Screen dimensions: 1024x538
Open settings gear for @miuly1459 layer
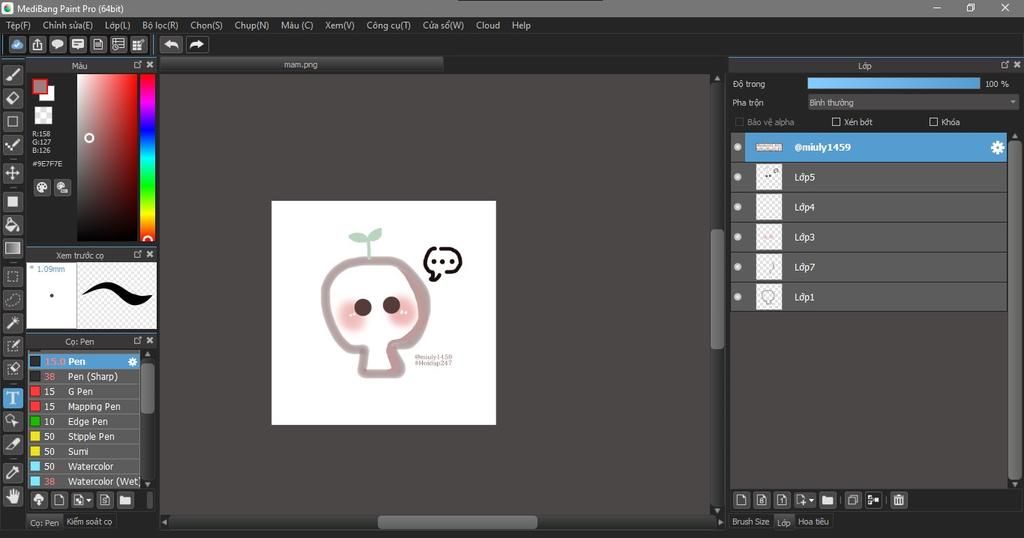[x=997, y=148]
